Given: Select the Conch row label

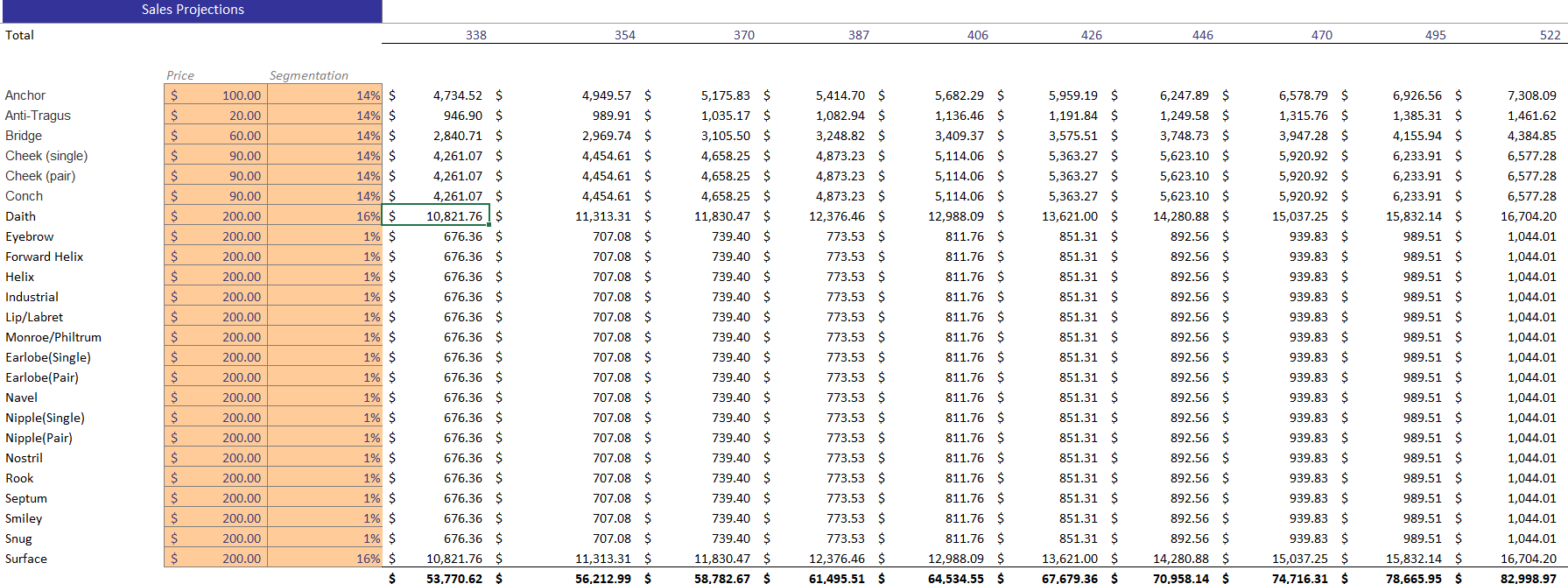Looking at the screenshot, I should coord(24,196).
